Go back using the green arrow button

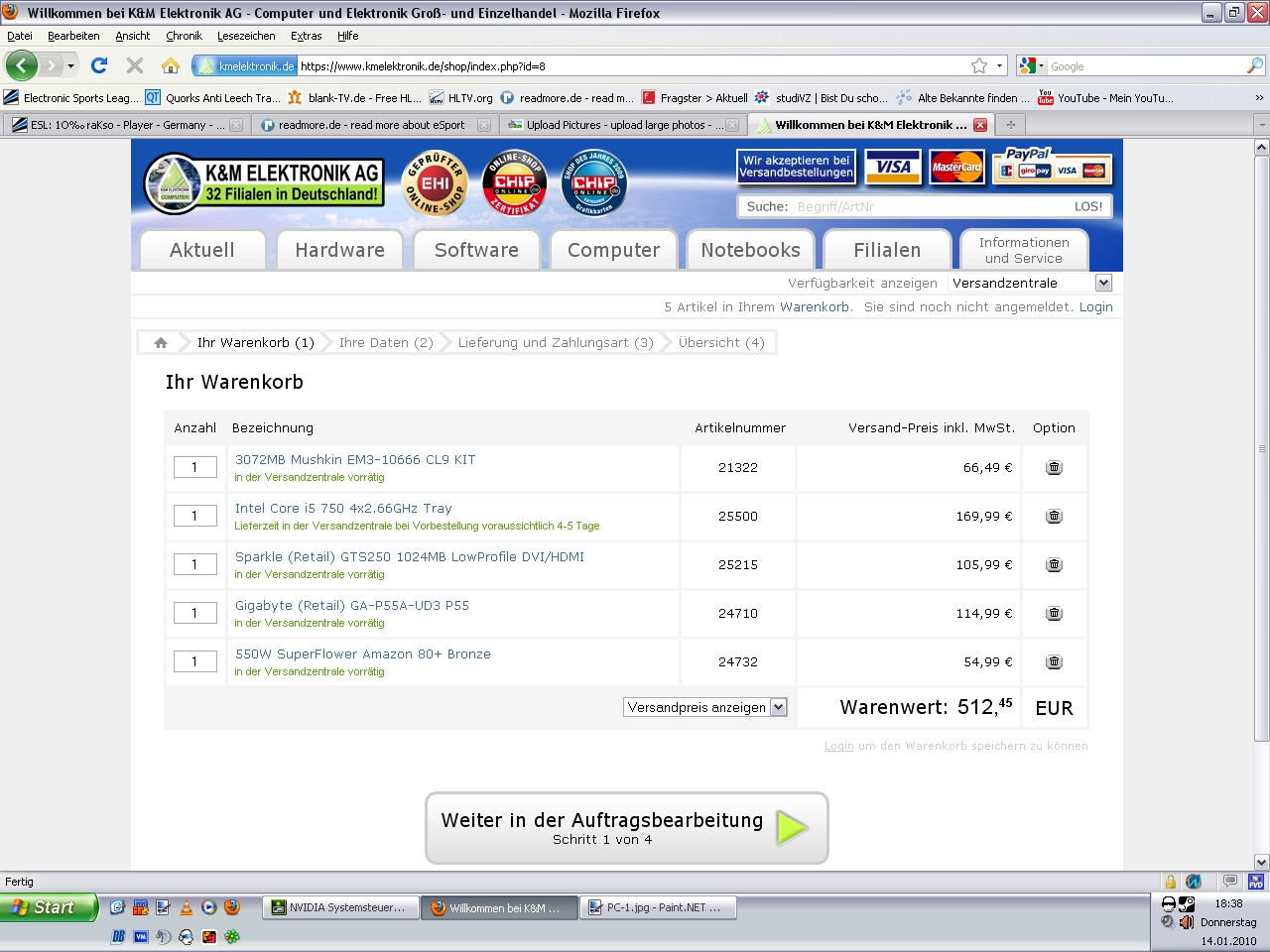click(x=21, y=65)
